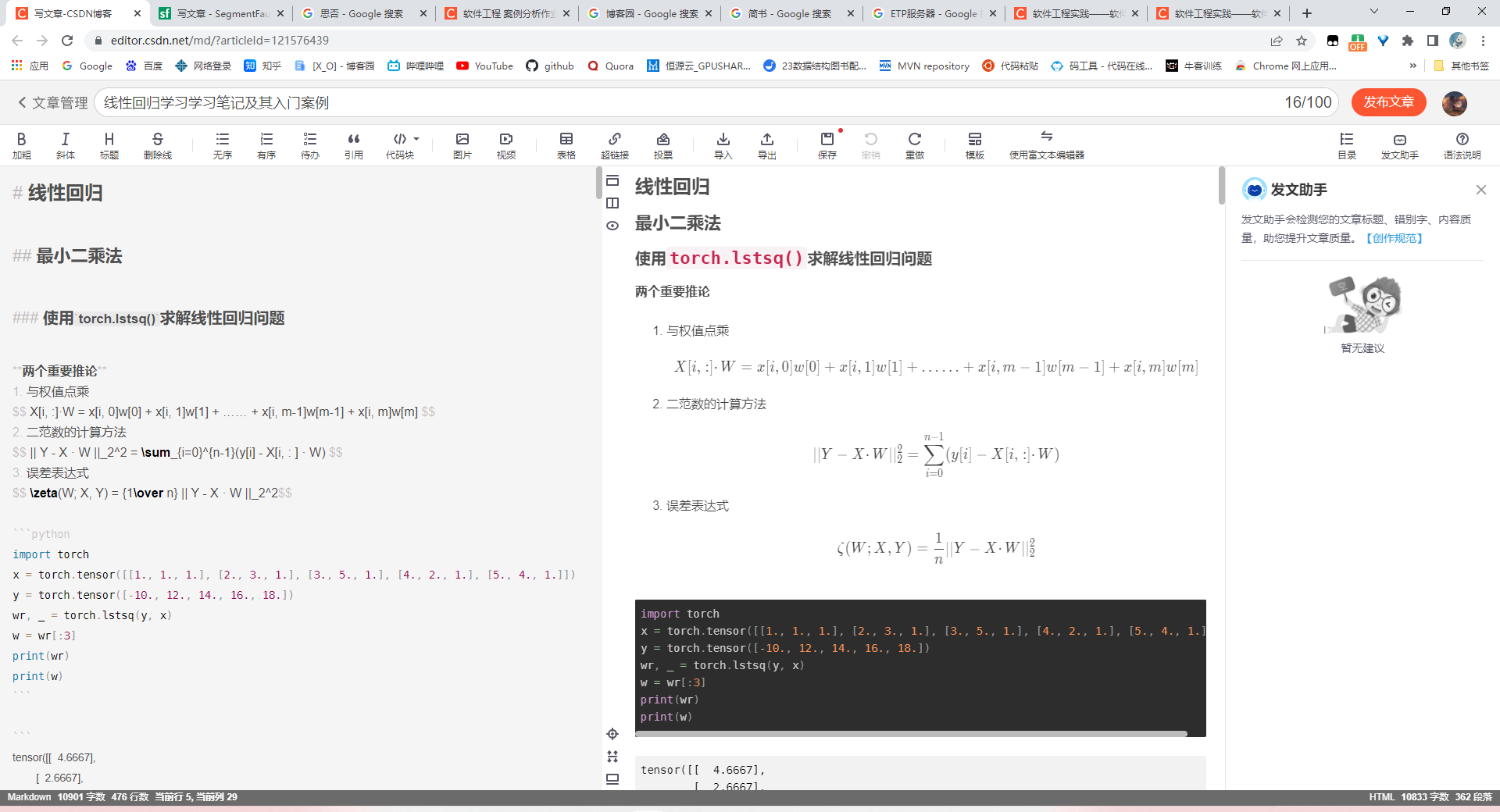Viewport: 1500px width, 812px height.
Task: Redo with the 重做 button
Action: [915, 145]
